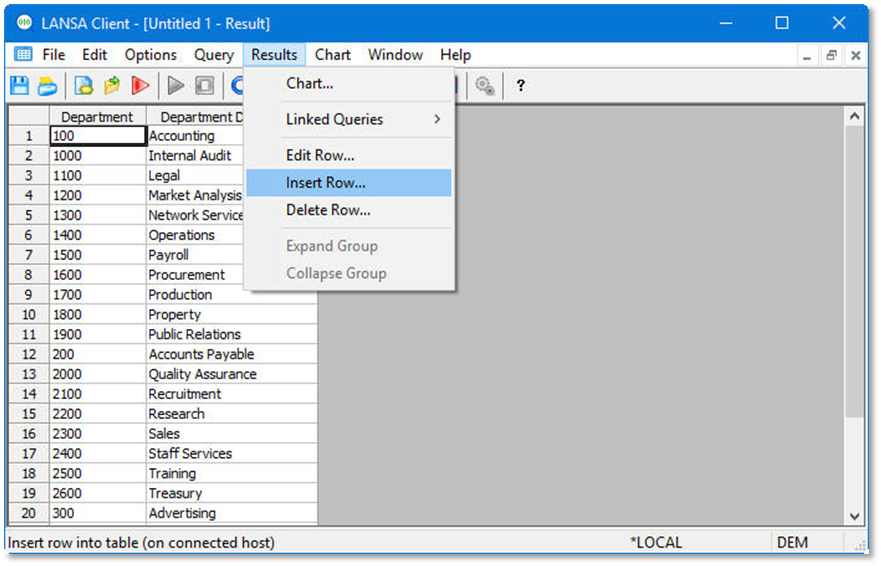Click the grid document icon beside File menu
The width and height of the screenshot is (881, 566).
[23, 55]
